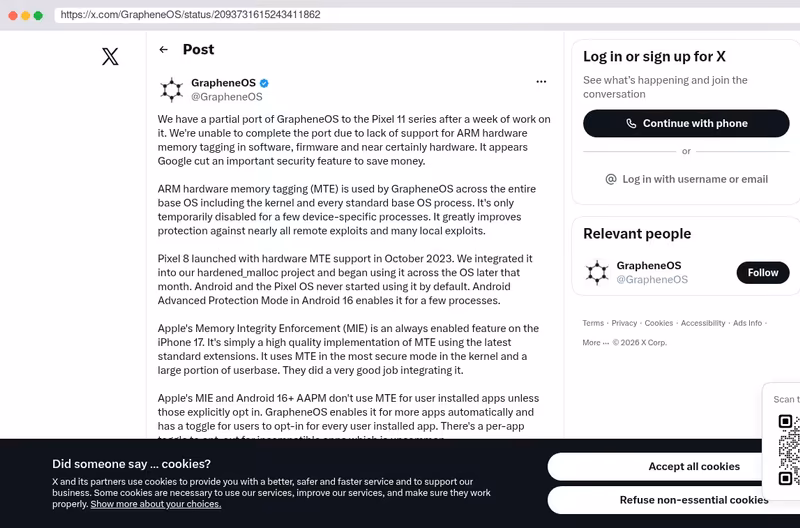Screen dimensions: 800x528
Task: Click the @ icon beside username login
Action: point(611,179)
